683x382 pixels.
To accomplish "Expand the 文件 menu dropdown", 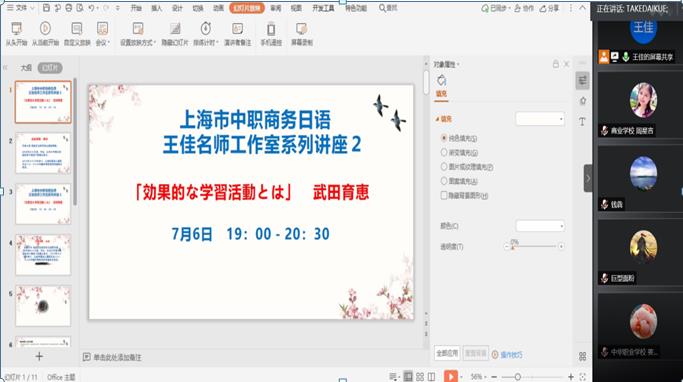I will [21, 8].
